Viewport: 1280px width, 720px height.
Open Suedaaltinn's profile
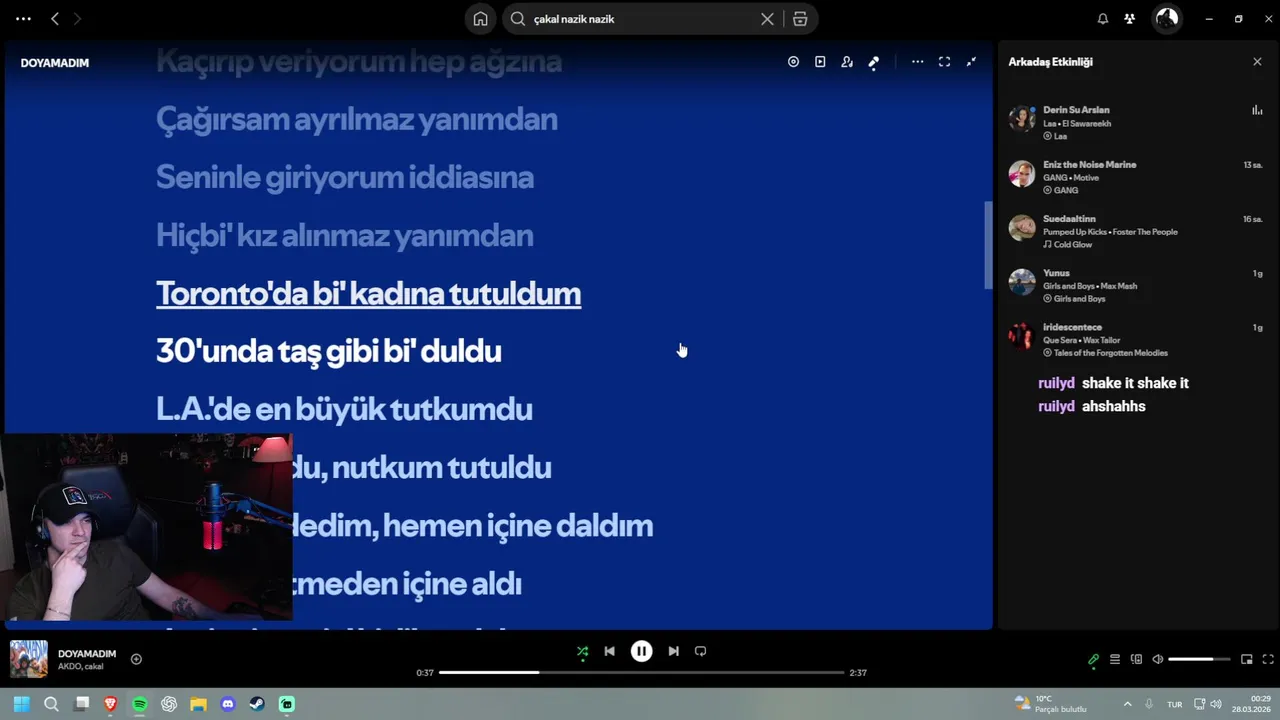[x=1069, y=218]
